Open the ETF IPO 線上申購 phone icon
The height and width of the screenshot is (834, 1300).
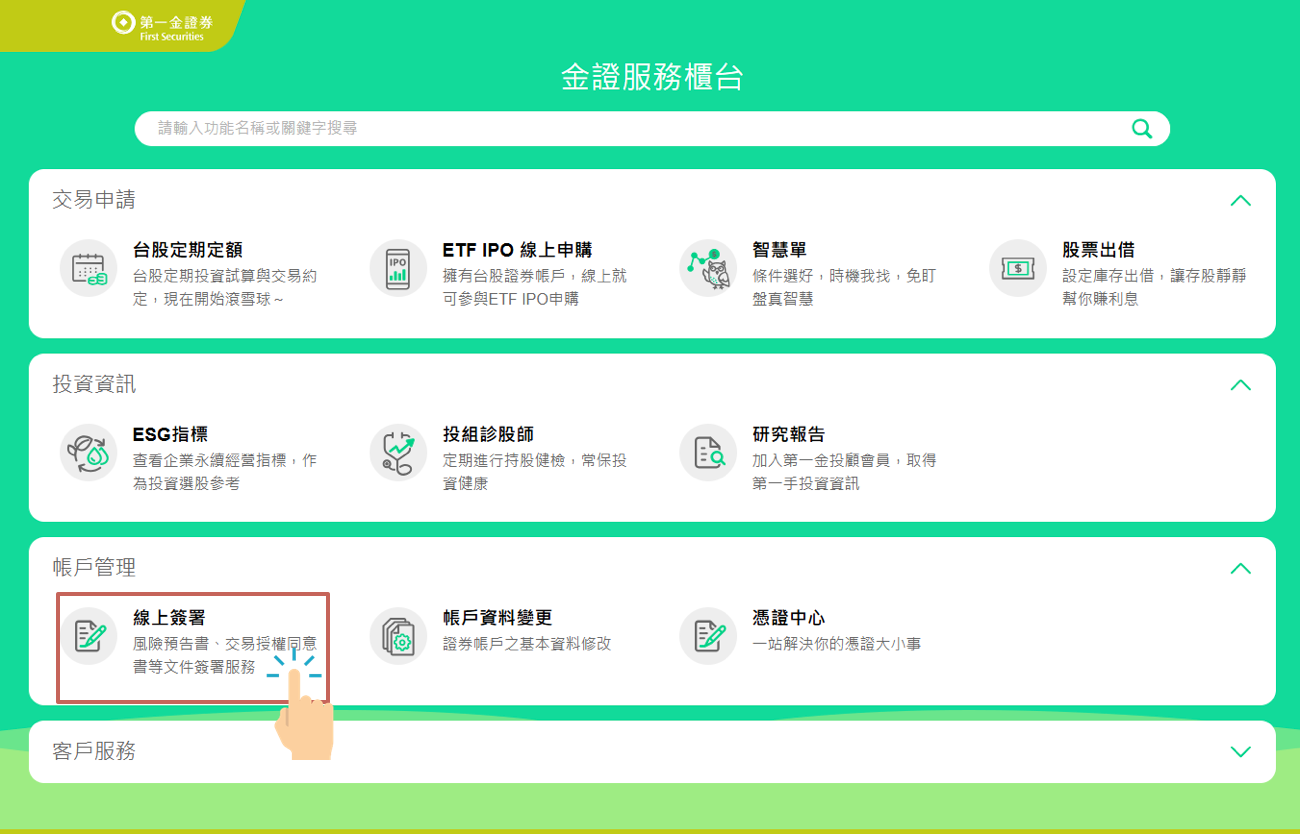pos(398,268)
